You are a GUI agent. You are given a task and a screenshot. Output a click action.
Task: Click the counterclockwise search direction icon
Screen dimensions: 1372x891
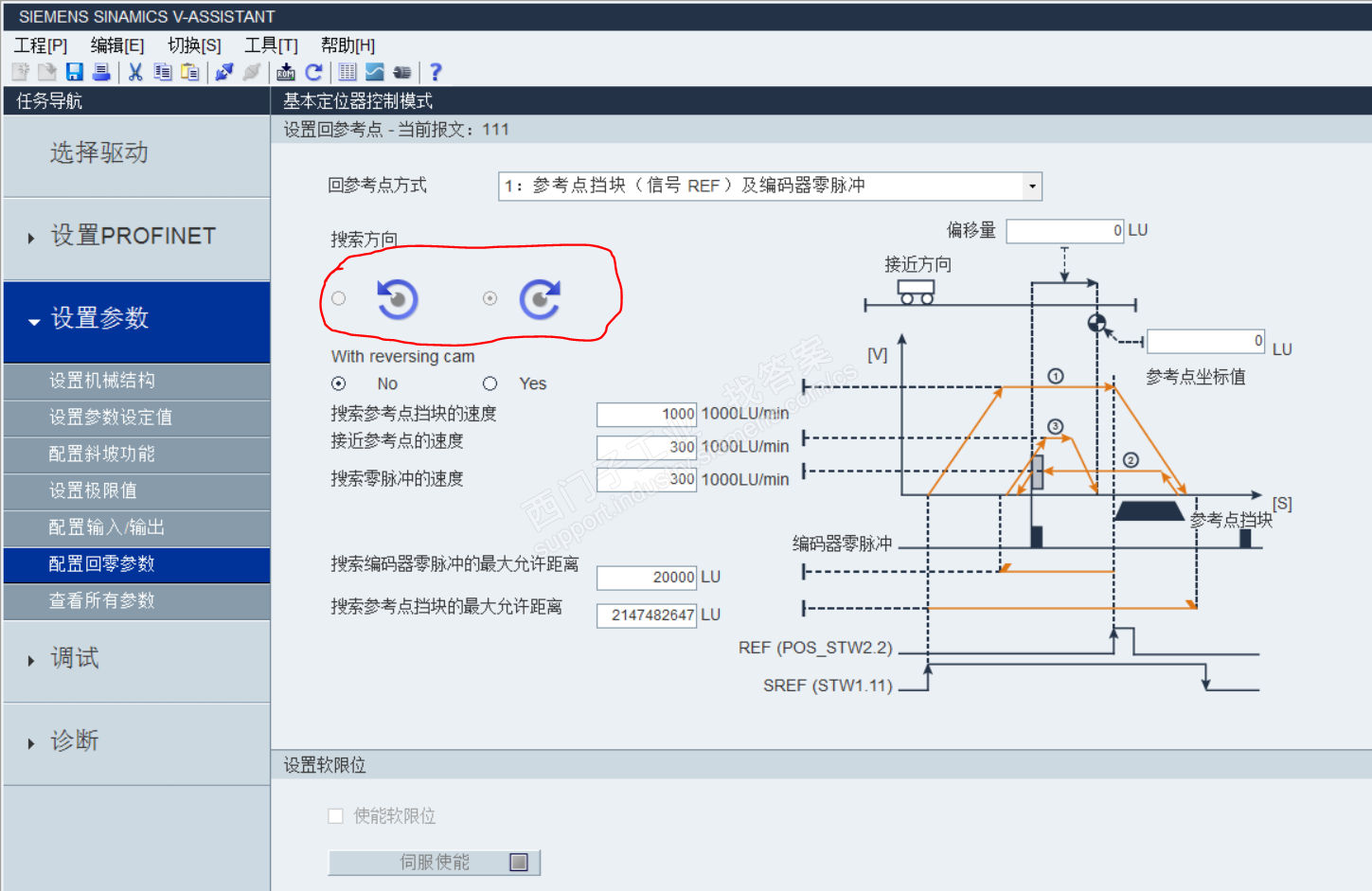(x=398, y=299)
